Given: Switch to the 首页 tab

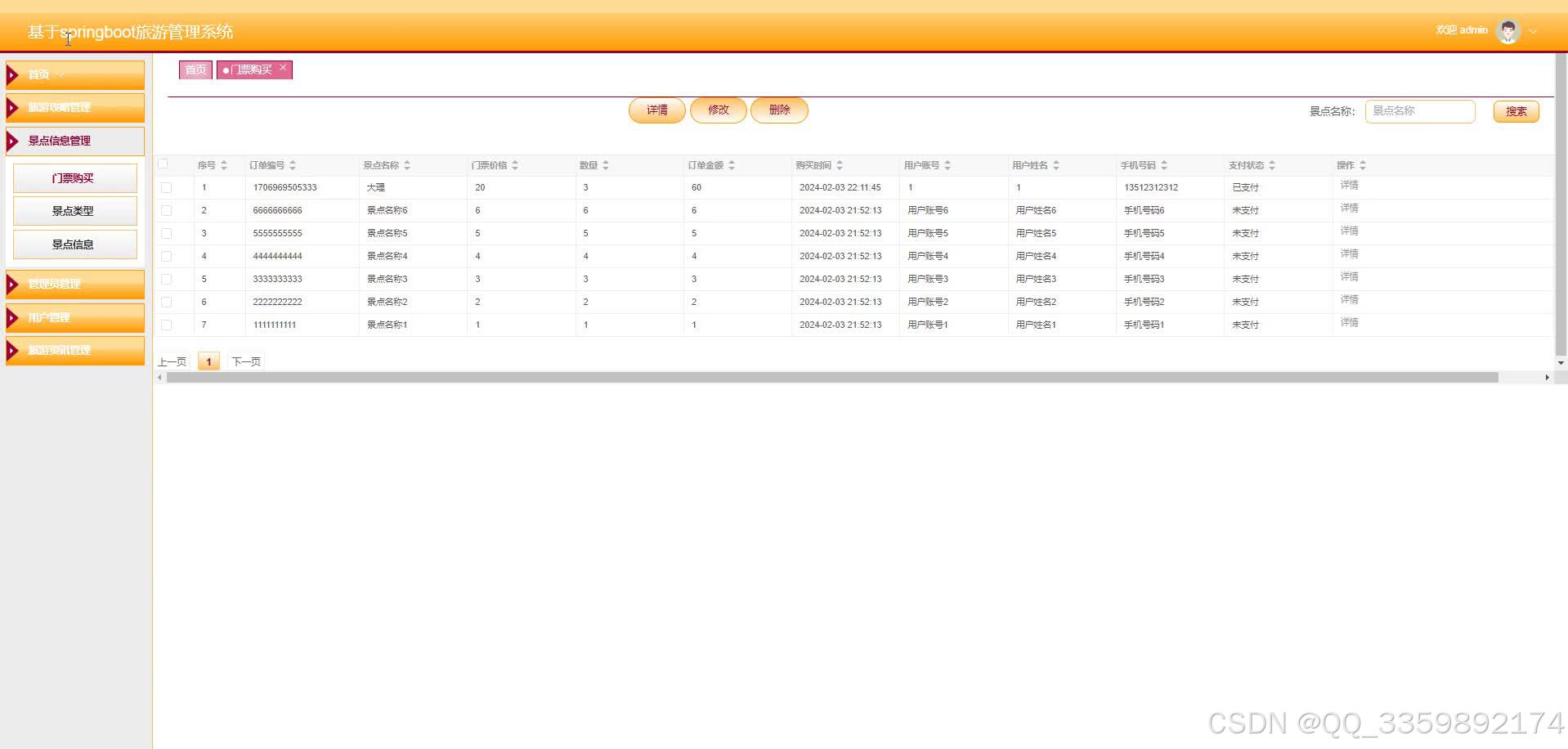Looking at the screenshot, I should coord(195,70).
